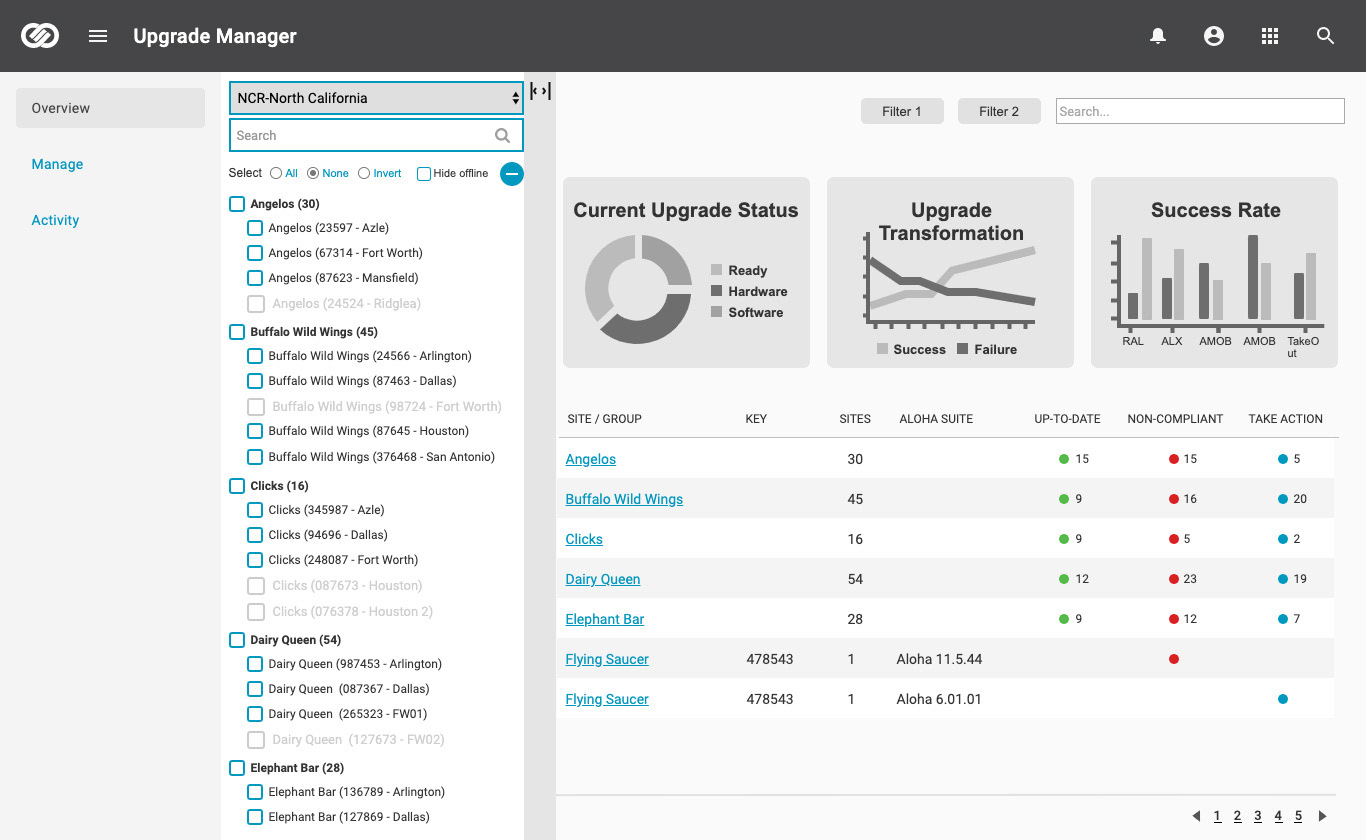Screen dimensions: 1366x840
Task: Click the app logo in the header
Action: click(x=40, y=36)
